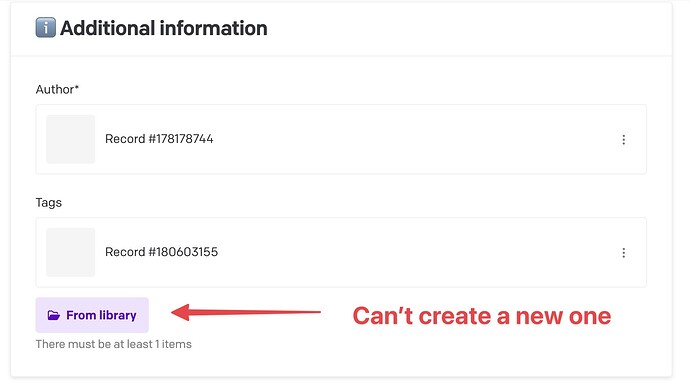Select the Author record thumbnail placeholder
The image size is (690, 388).
(70, 139)
